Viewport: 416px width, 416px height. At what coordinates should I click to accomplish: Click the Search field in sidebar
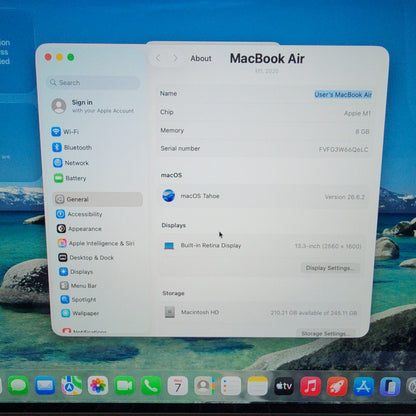93,82
